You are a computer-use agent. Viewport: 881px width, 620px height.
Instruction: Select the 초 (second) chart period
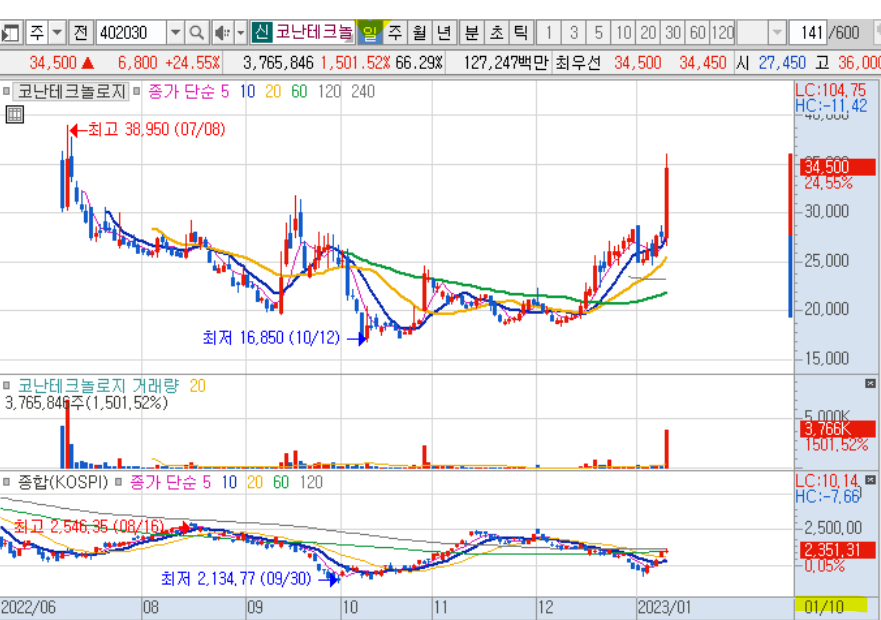[496, 33]
